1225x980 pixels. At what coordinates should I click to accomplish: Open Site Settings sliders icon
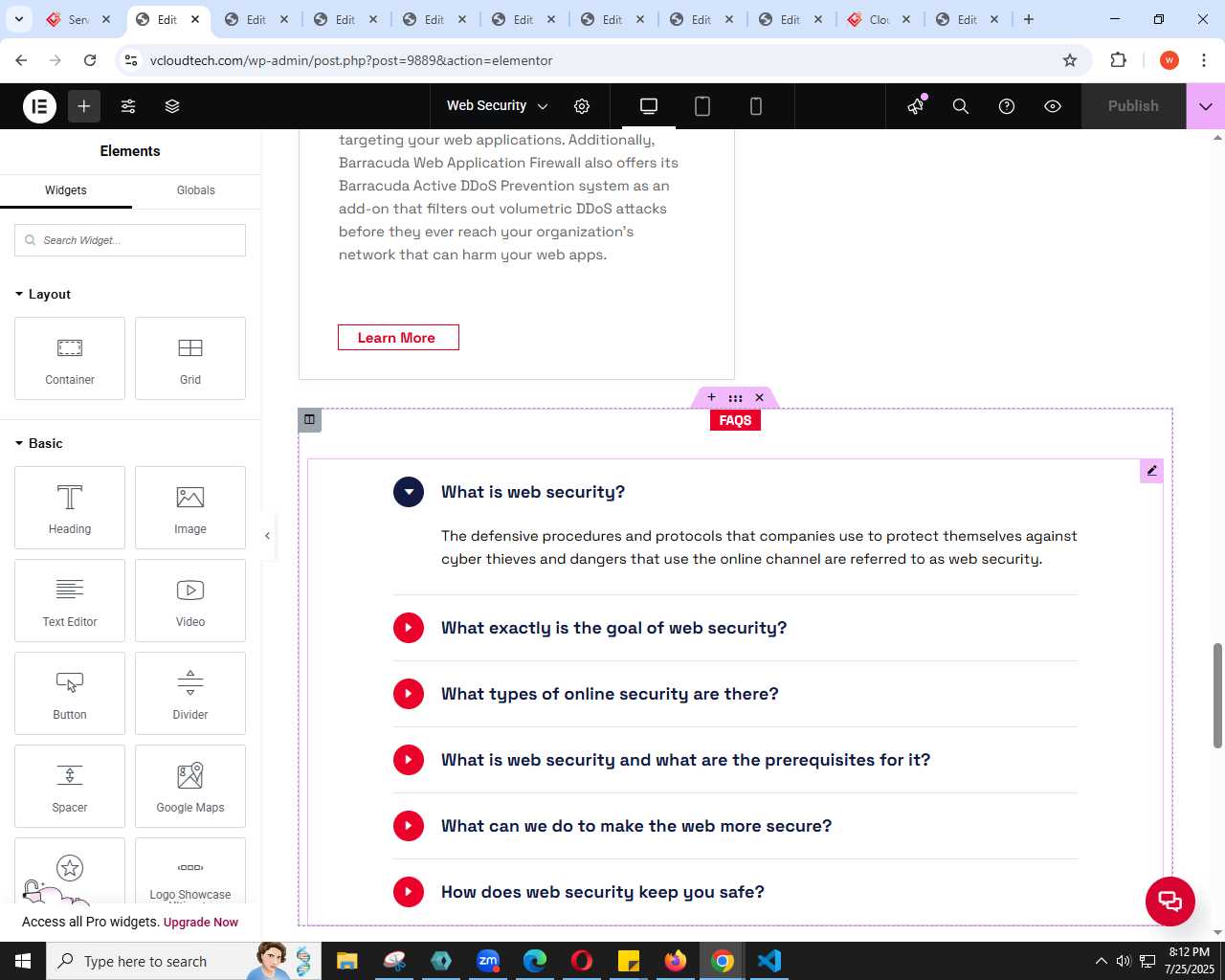[x=128, y=106]
